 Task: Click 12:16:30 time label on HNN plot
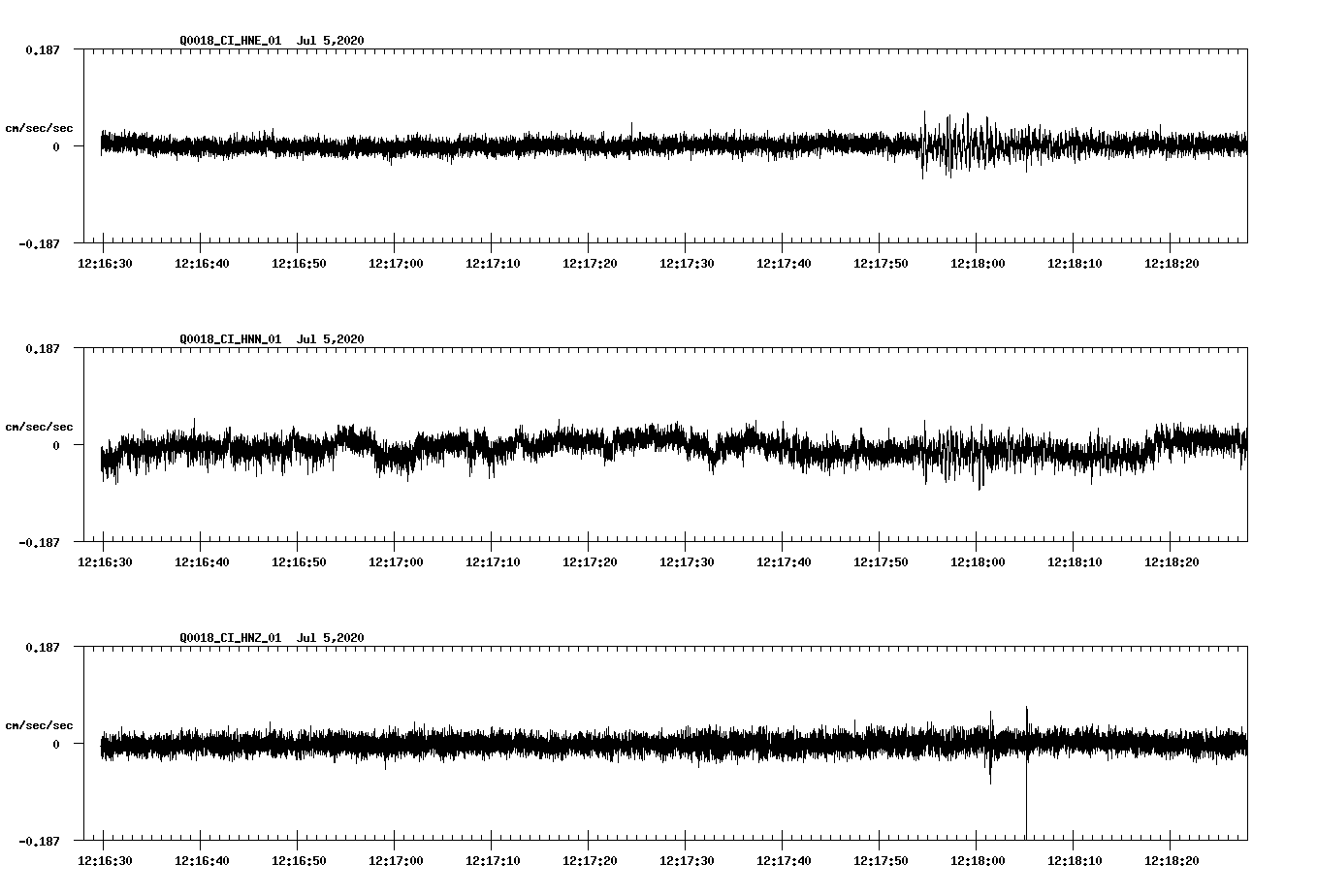104,562
